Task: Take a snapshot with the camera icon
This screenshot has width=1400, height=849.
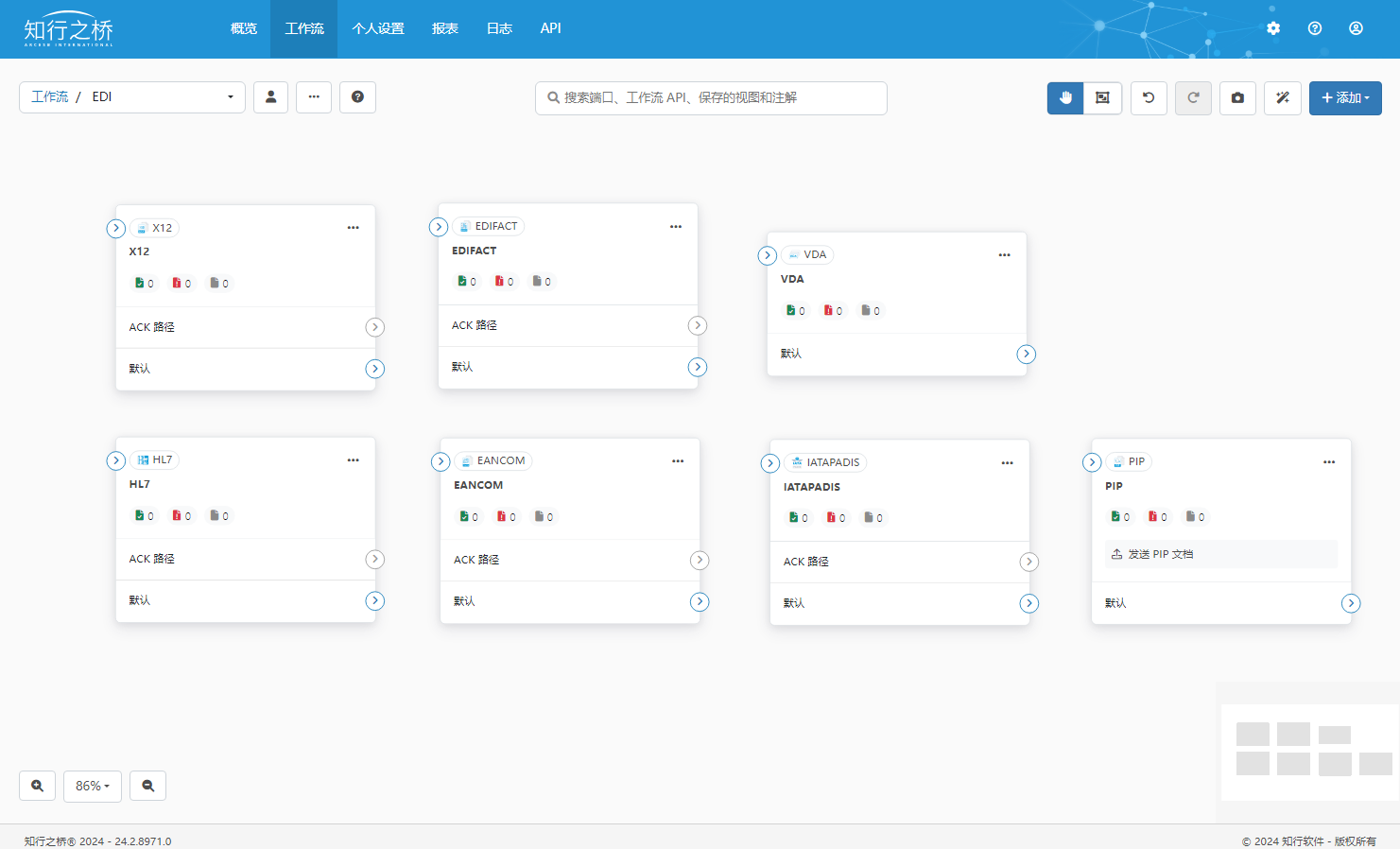Action: click(1237, 98)
